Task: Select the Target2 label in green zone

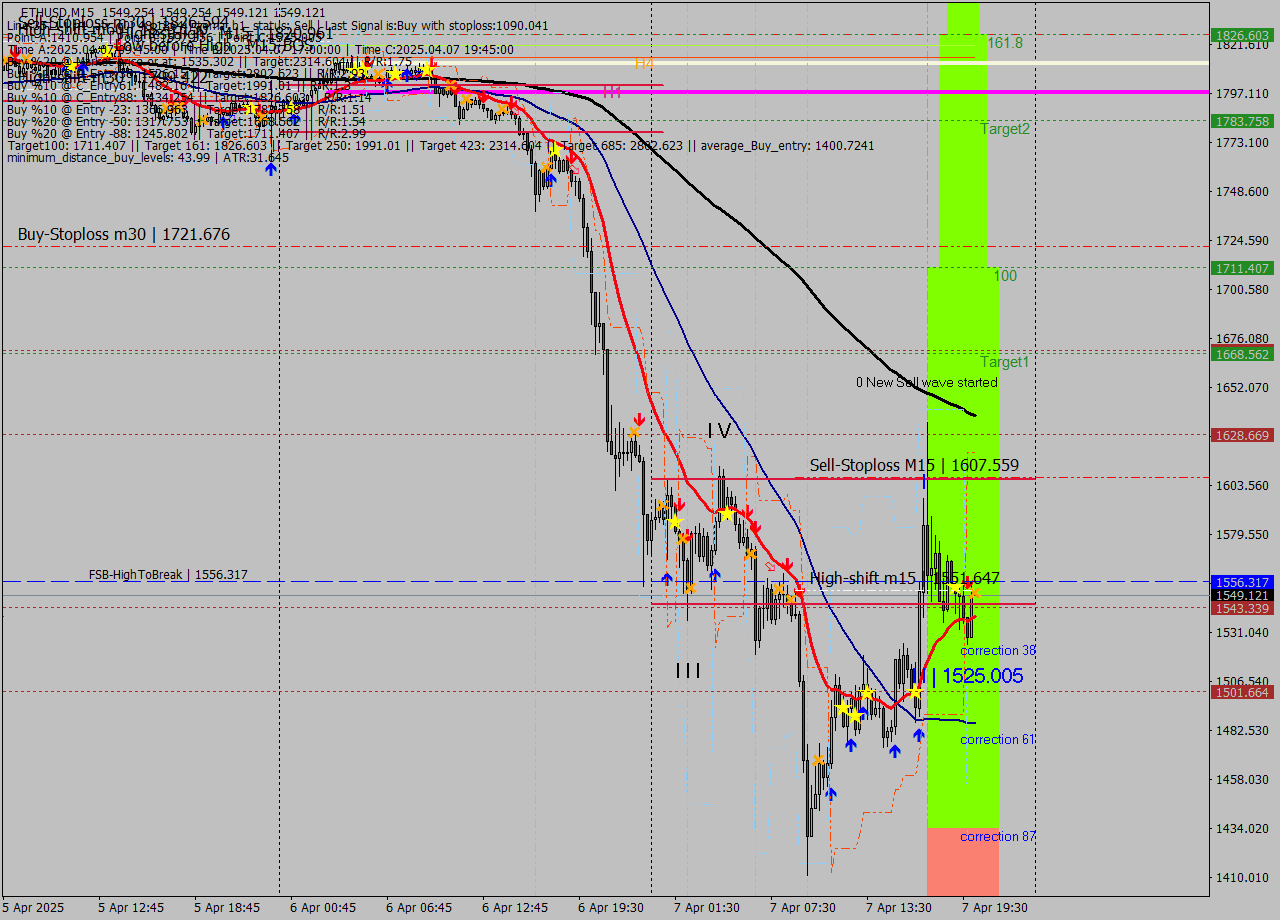Action: [1004, 129]
